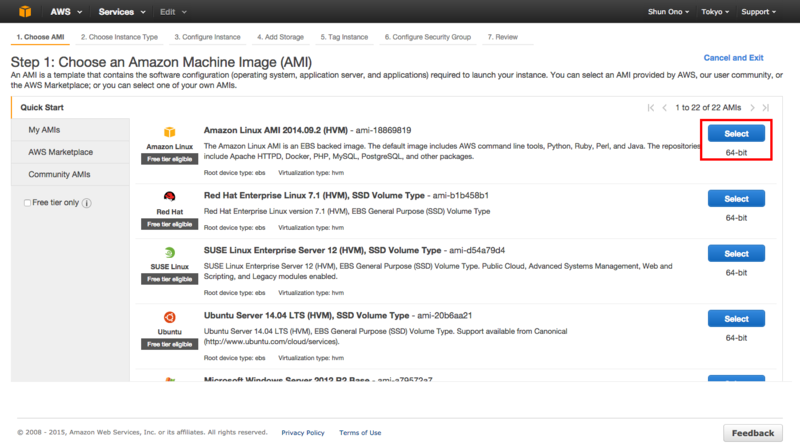Click the Red Hat logo icon
This screenshot has height=447, width=800.
click(169, 196)
